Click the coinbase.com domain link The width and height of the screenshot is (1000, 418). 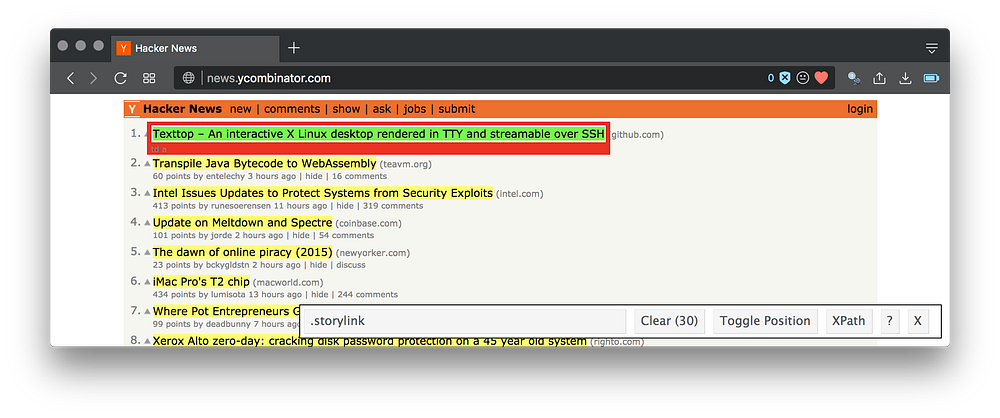pos(369,223)
